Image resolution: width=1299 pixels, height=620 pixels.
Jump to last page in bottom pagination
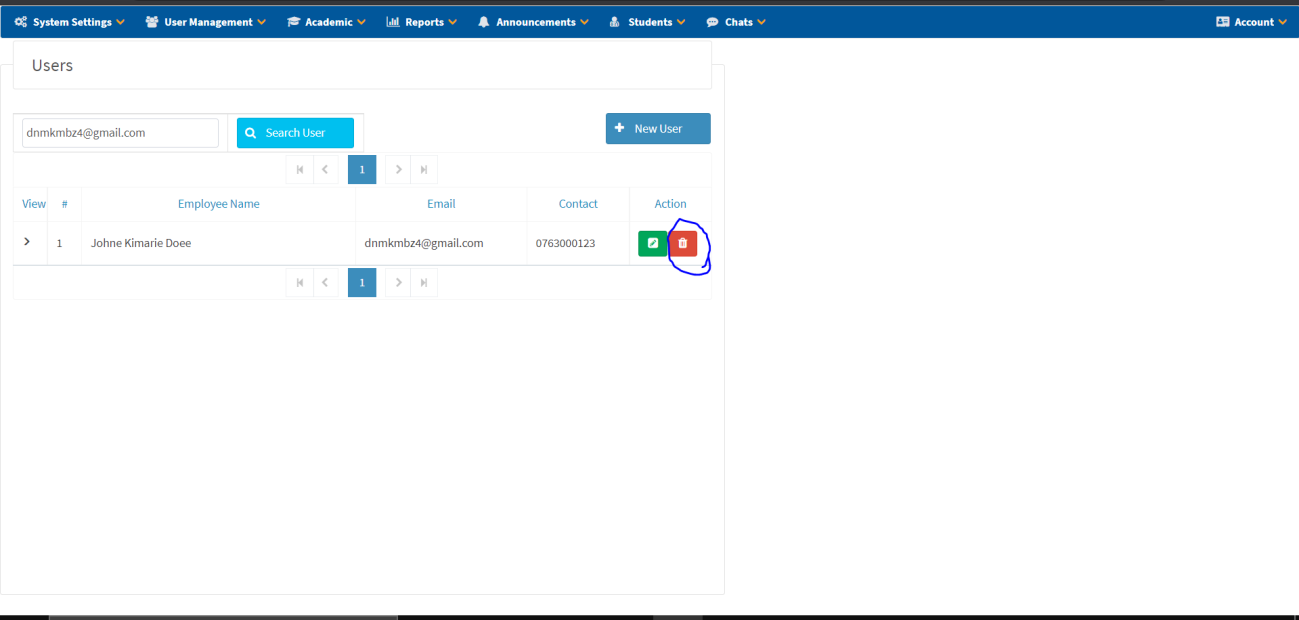point(424,283)
